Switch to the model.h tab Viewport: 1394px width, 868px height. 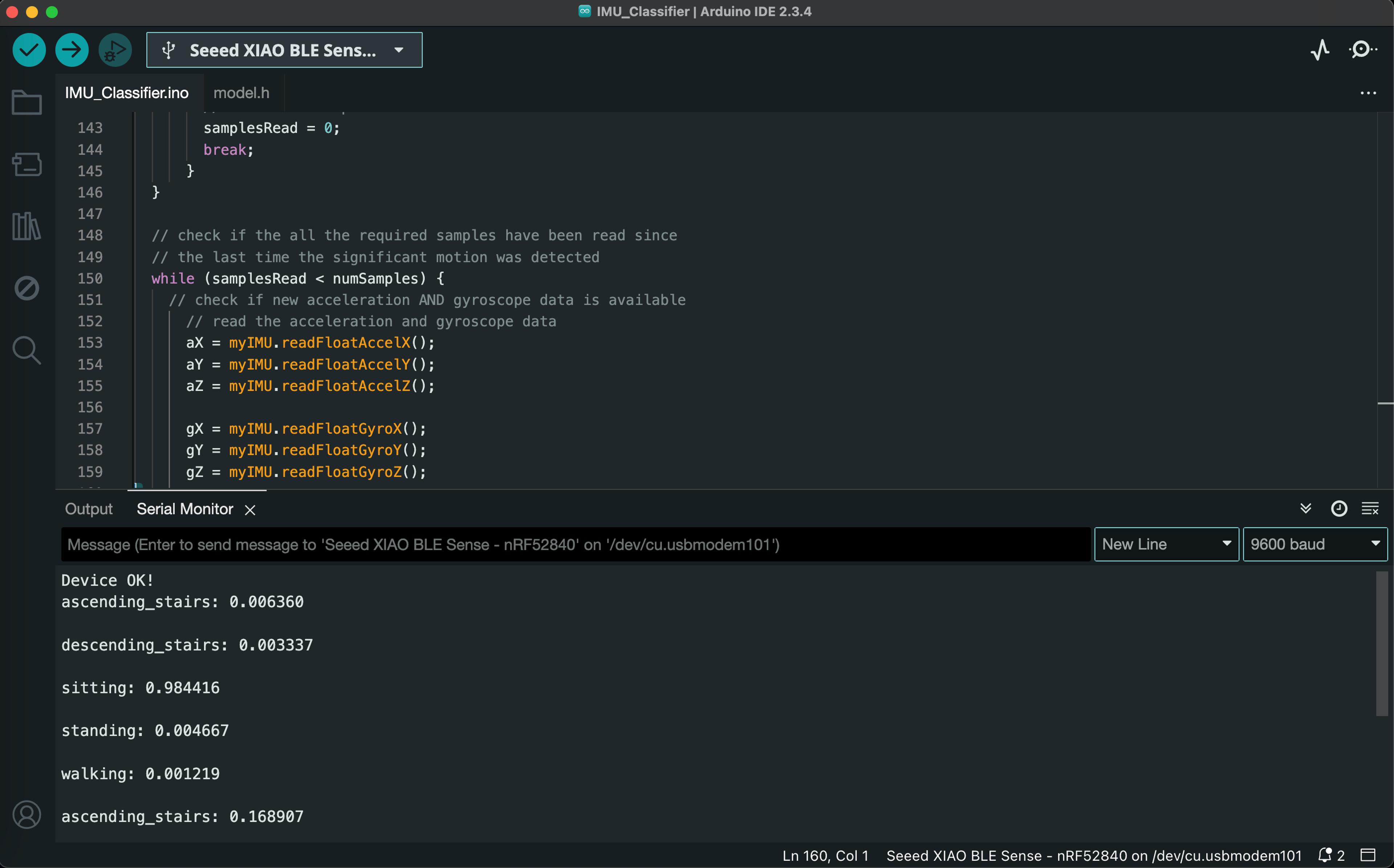(241, 93)
